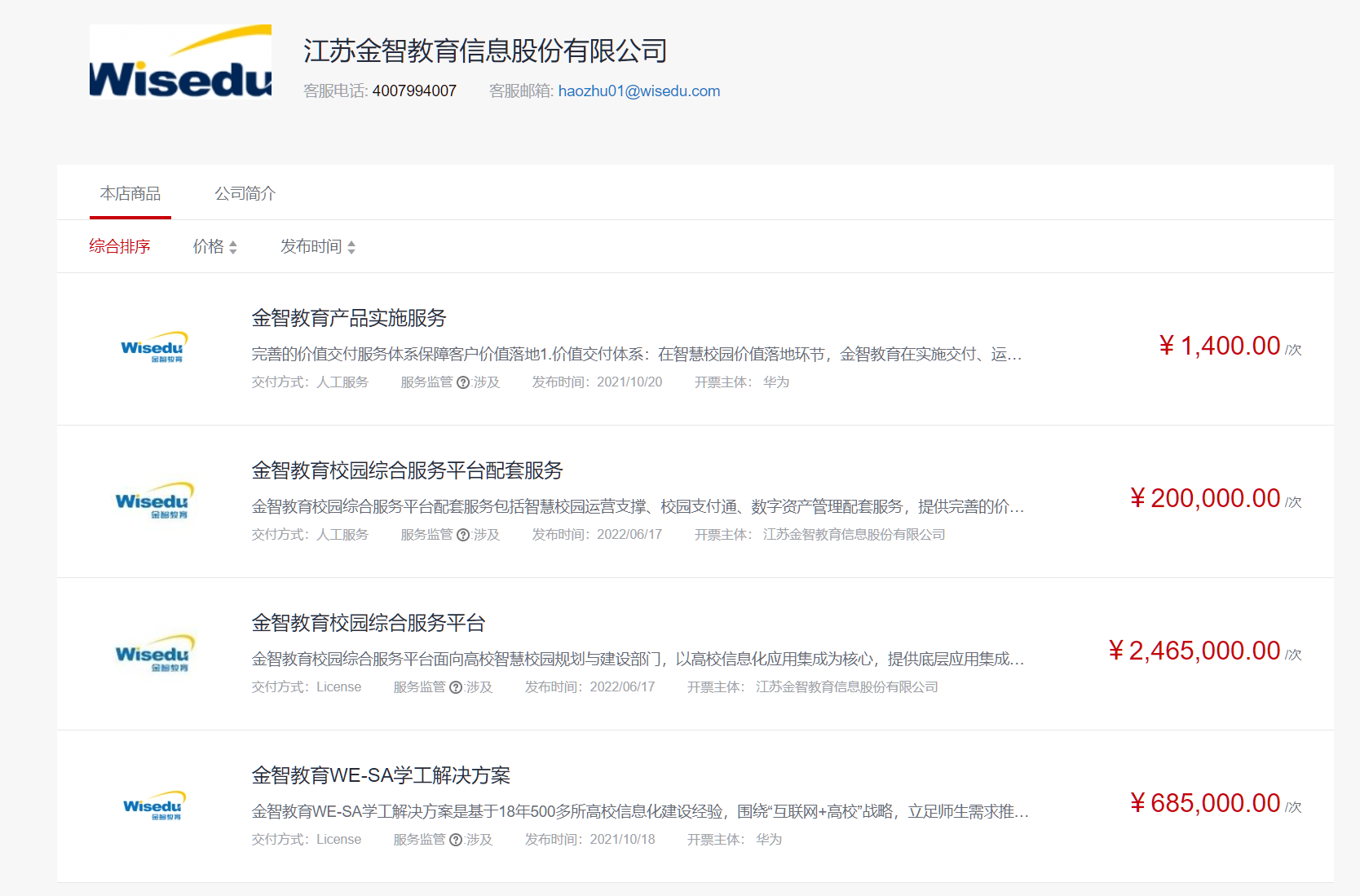Click 服务监管 help icon for 金智教育产品实施服务

pyautogui.click(x=463, y=382)
